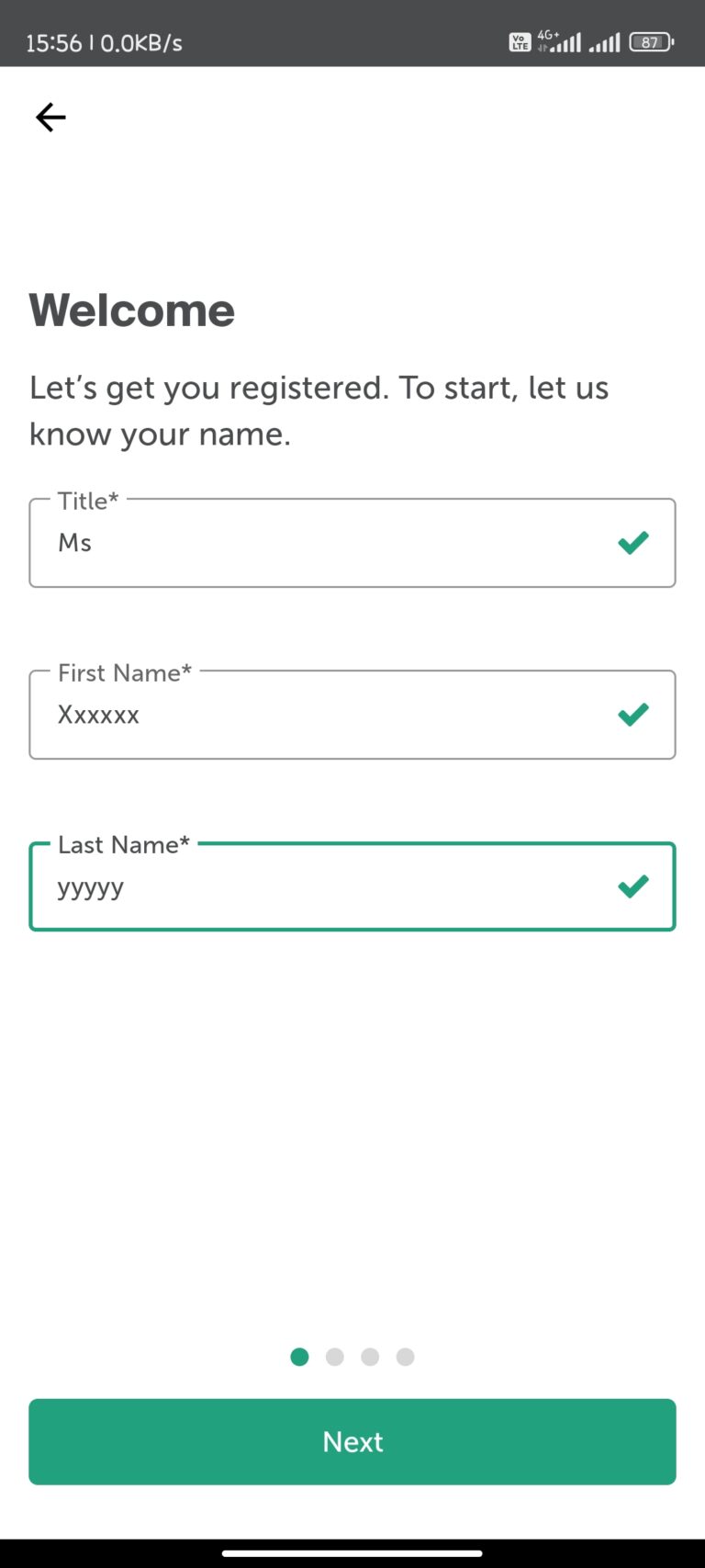The width and height of the screenshot is (705, 1568).
Task: Tap the Welcome heading
Action: coord(132,310)
